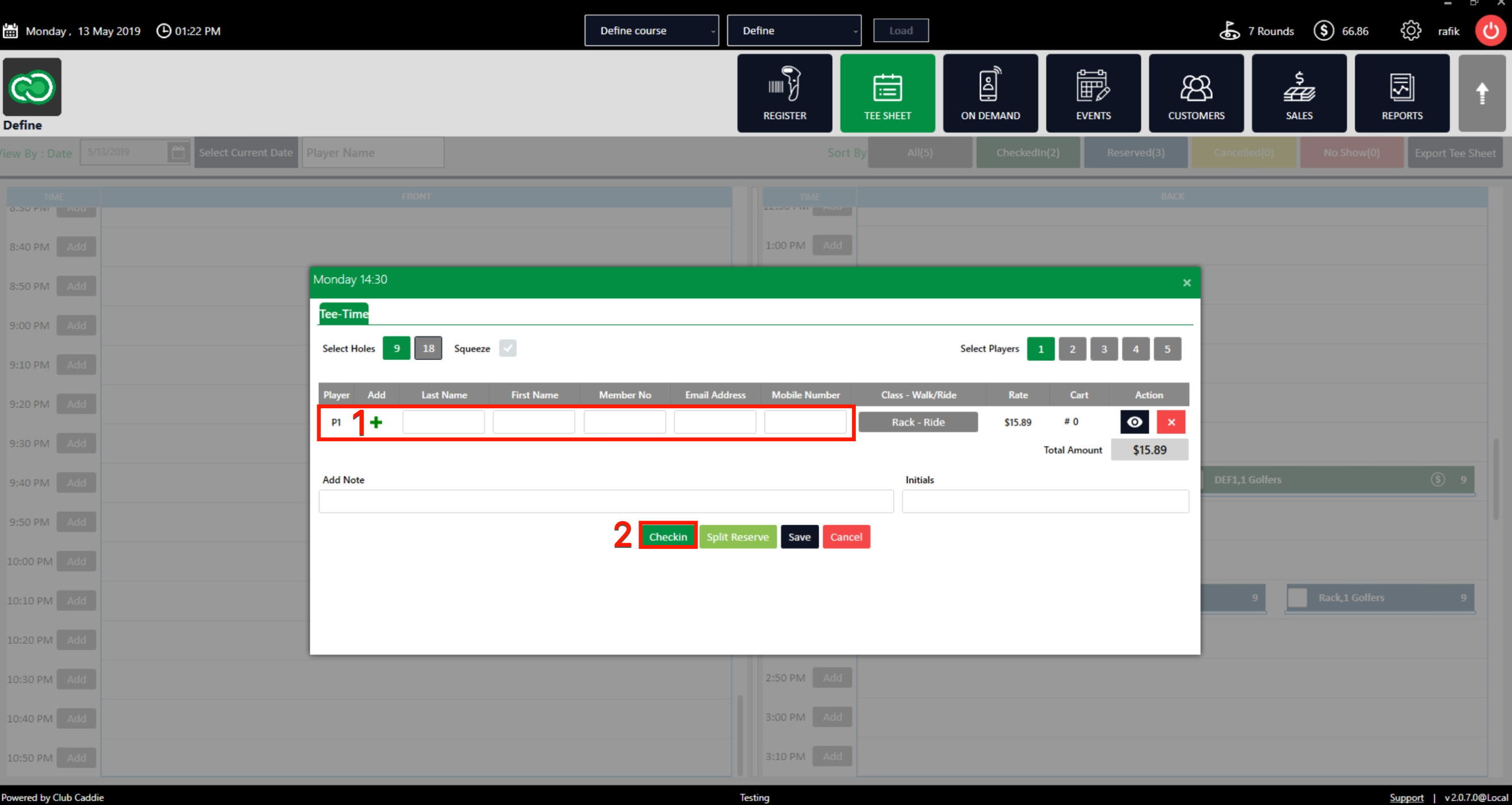Open the Register barcode scanner module
Image resolution: width=1512 pixels, height=805 pixels.
(784, 93)
